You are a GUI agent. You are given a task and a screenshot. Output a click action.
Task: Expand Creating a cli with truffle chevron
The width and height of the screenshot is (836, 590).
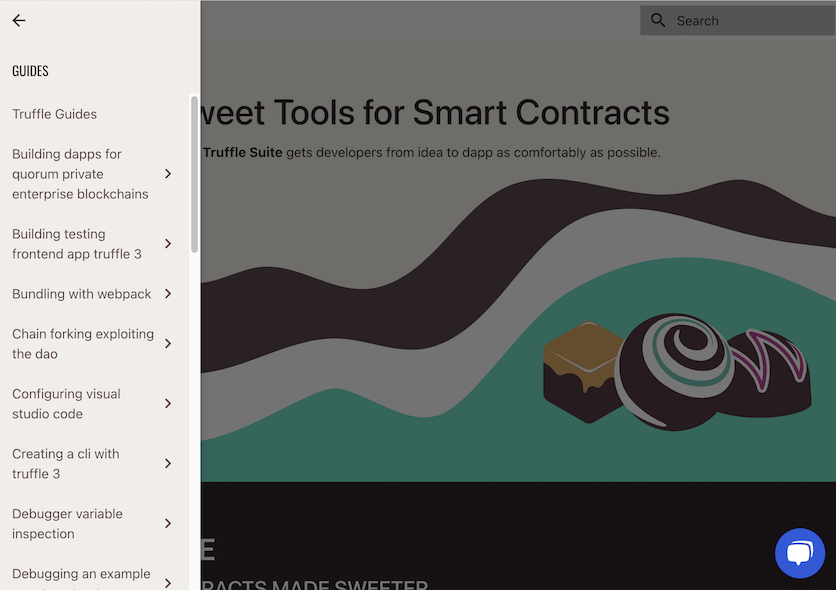pyautogui.click(x=168, y=464)
